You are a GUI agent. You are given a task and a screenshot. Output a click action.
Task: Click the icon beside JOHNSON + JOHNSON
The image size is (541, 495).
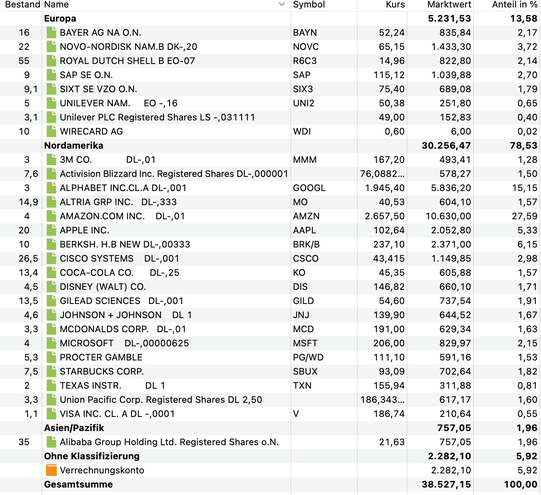pyautogui.click(x=51, y=315)
